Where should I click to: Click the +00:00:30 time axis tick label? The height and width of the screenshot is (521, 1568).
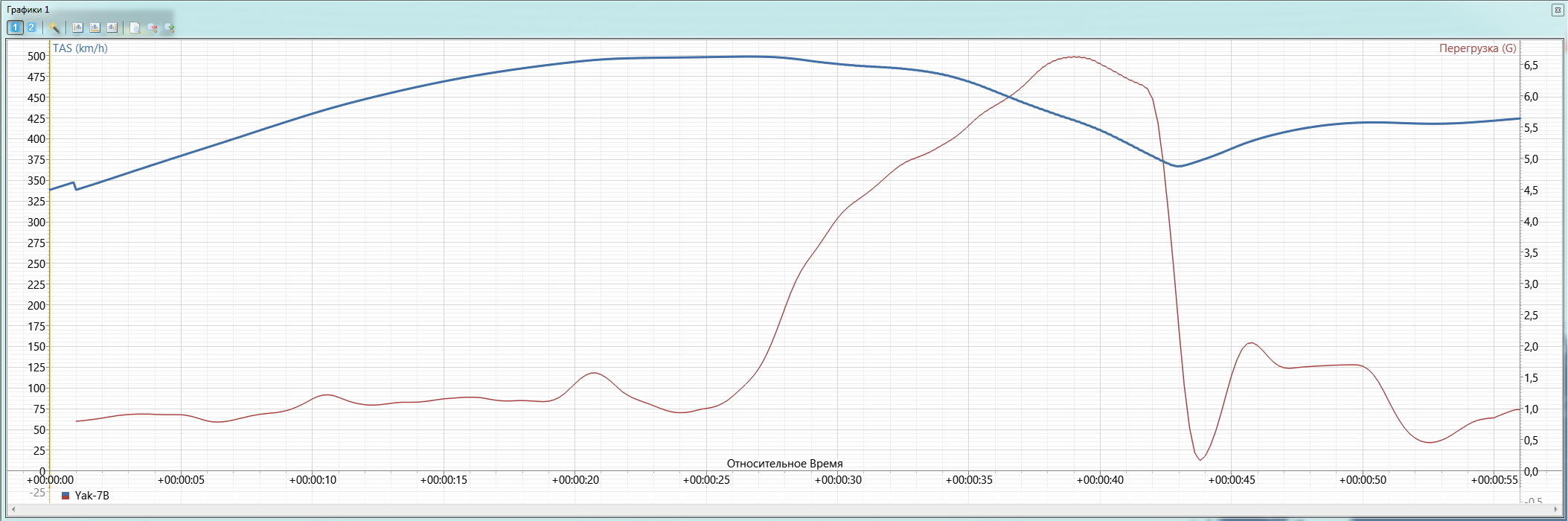[838, 480]
